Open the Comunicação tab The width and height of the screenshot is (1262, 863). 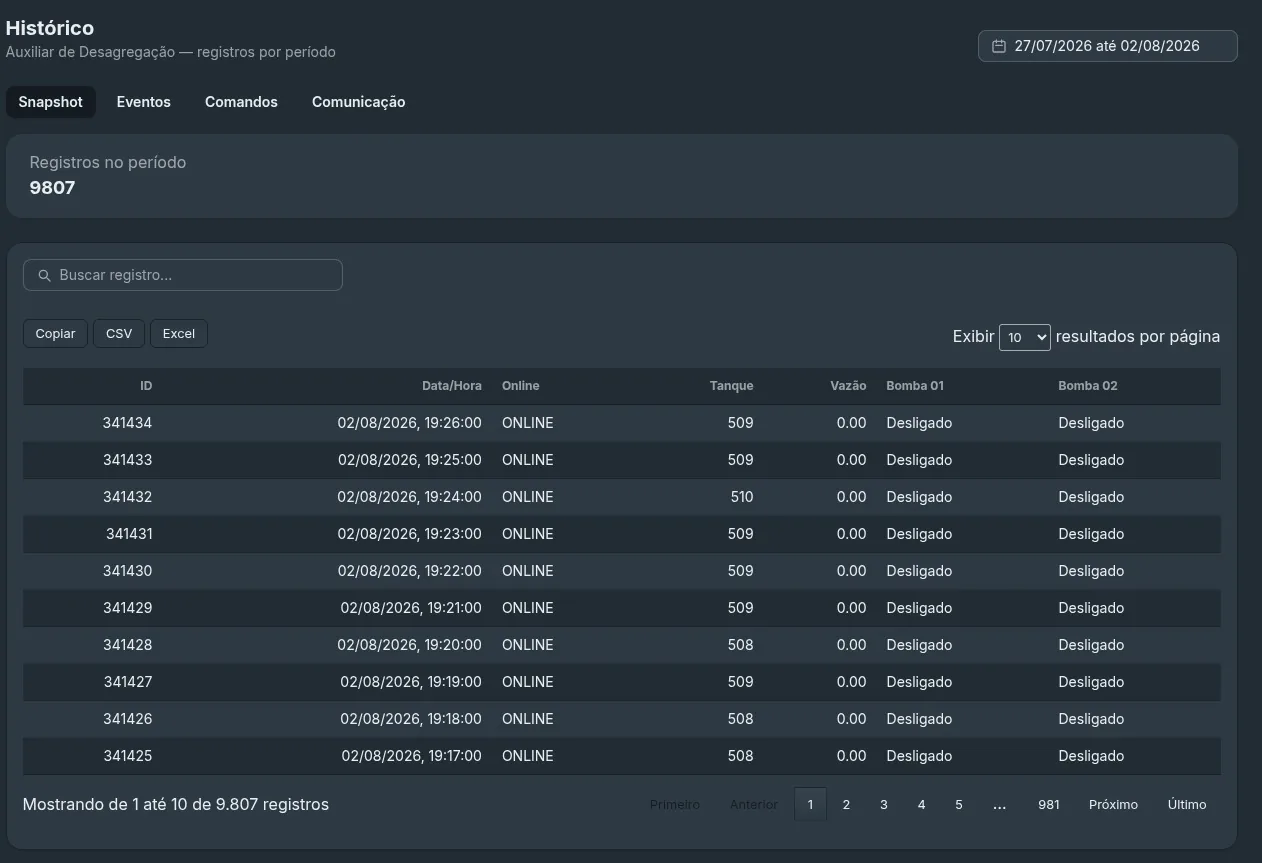coord(358,102)
